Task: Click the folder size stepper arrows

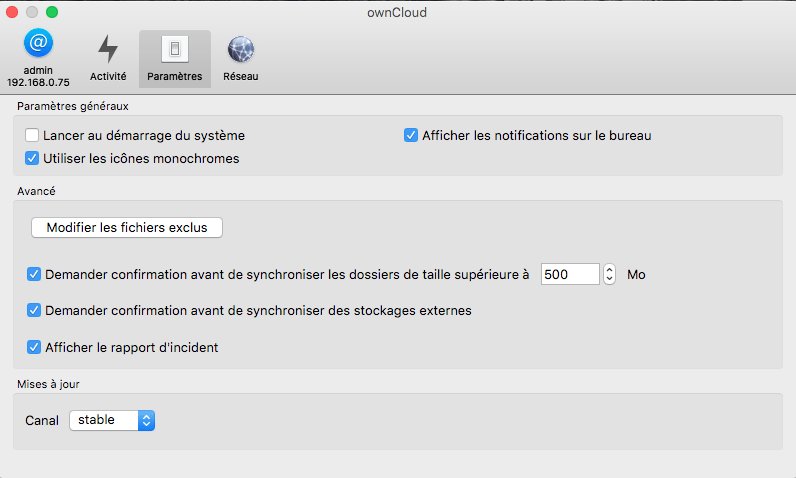Action: pyautogui.click(x=610, y=274)
